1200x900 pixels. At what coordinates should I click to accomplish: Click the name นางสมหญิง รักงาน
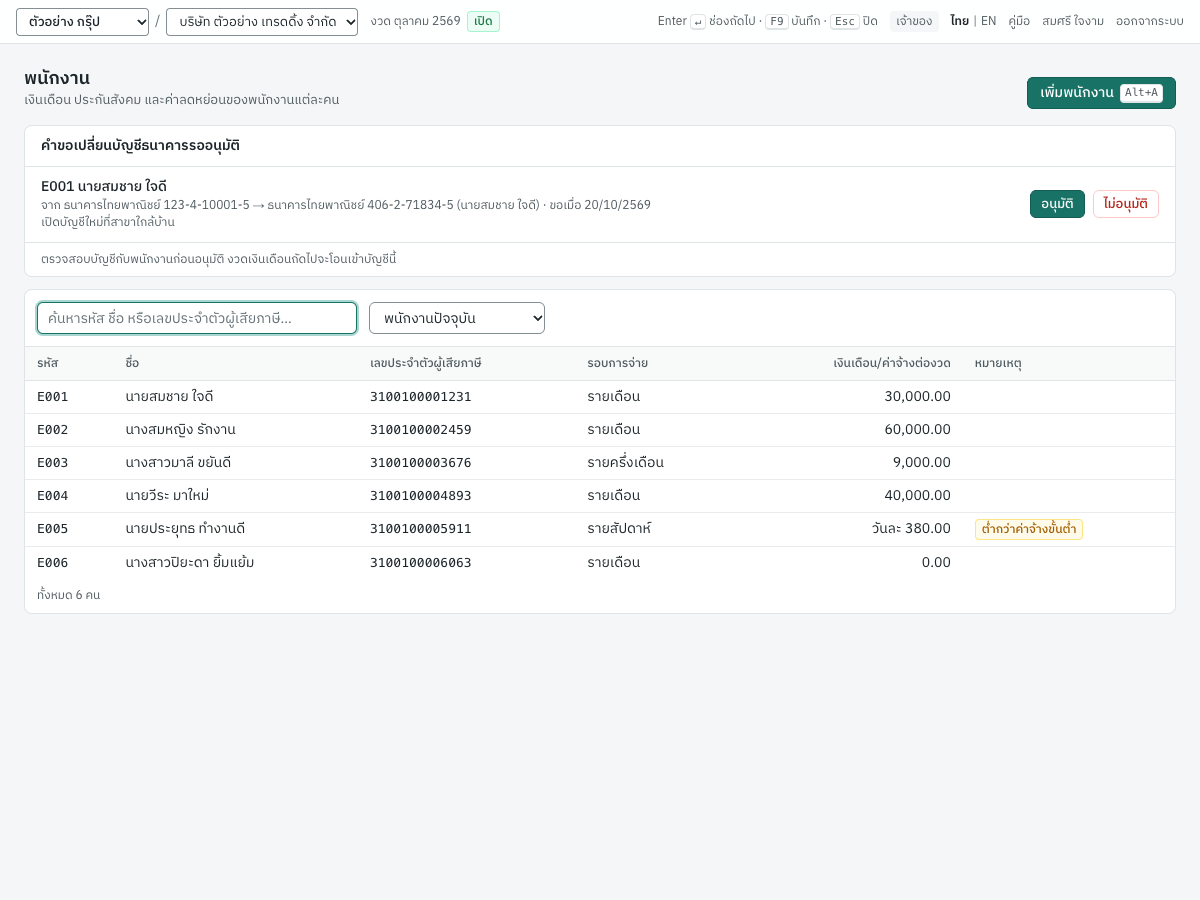coord(181,429)
